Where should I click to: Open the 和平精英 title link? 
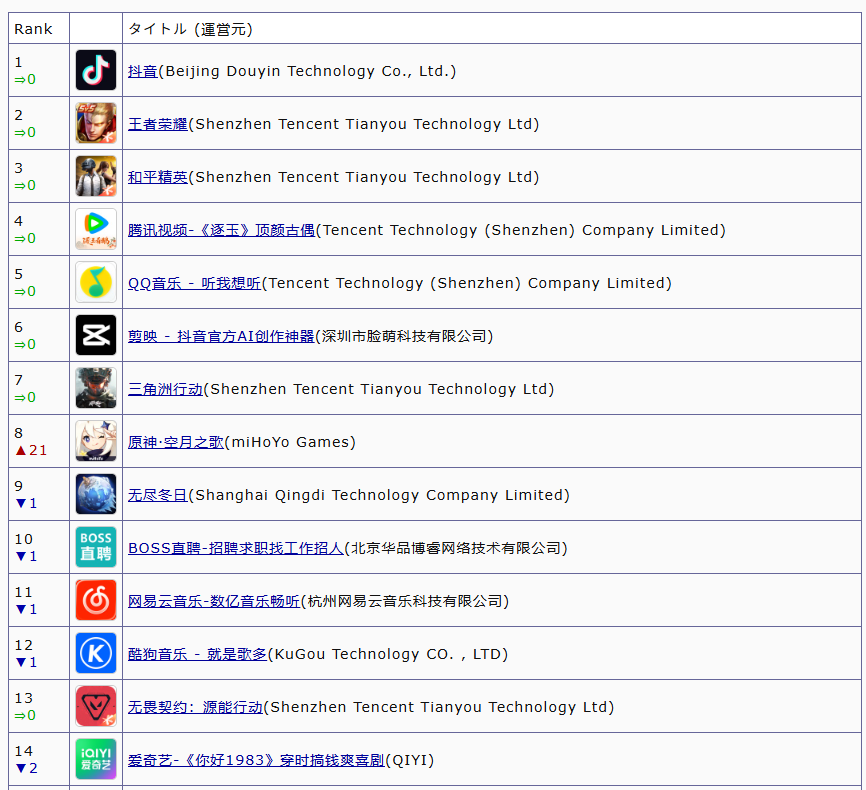click(158, 177)
